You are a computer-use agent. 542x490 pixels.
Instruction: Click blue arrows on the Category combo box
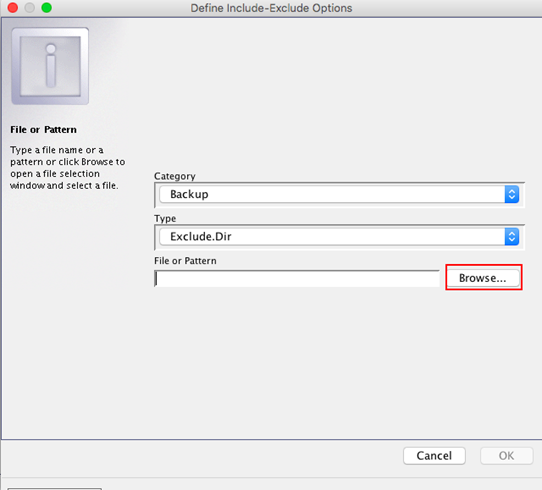click(512, 195)
